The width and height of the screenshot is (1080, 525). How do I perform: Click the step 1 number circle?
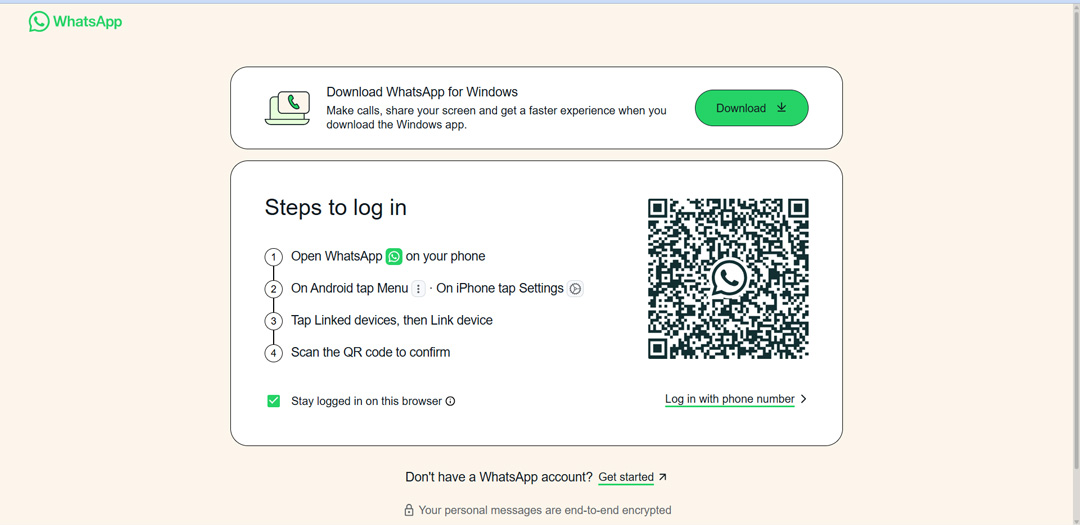coord(273,257)
